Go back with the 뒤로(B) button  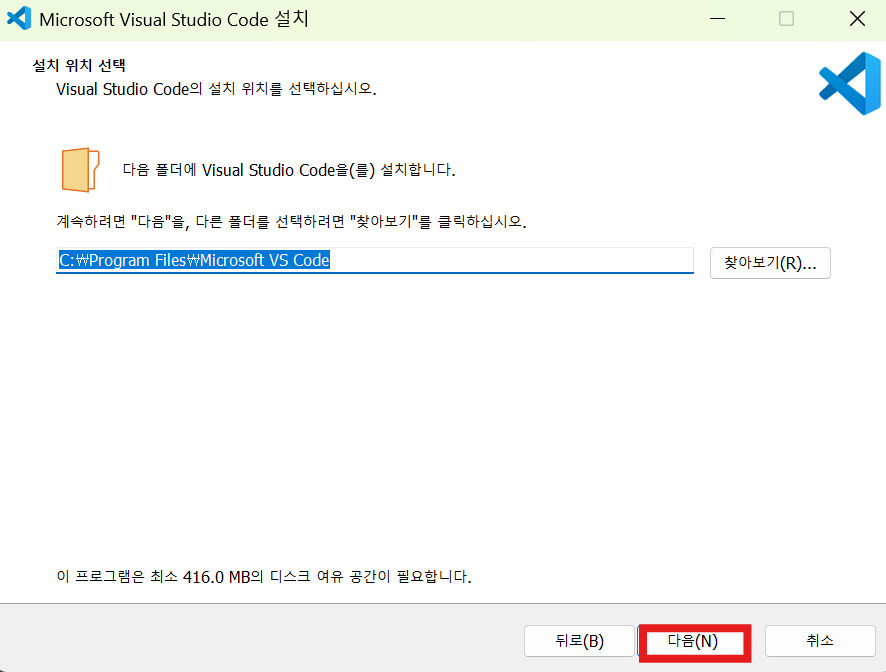pos(579,641)
